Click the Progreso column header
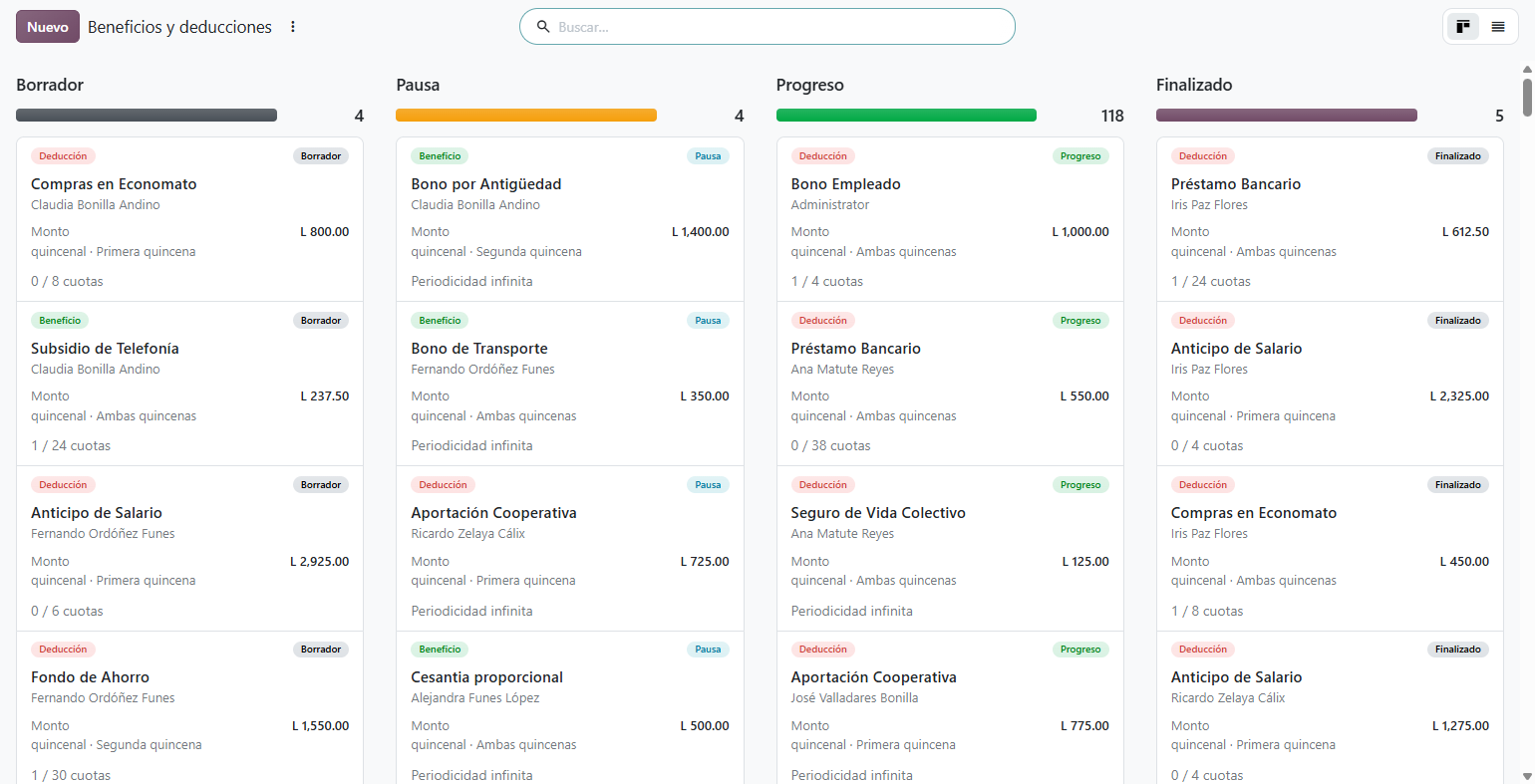Image resolution: width=1535 pixels, height=784 pixels. tap(810, 85)
